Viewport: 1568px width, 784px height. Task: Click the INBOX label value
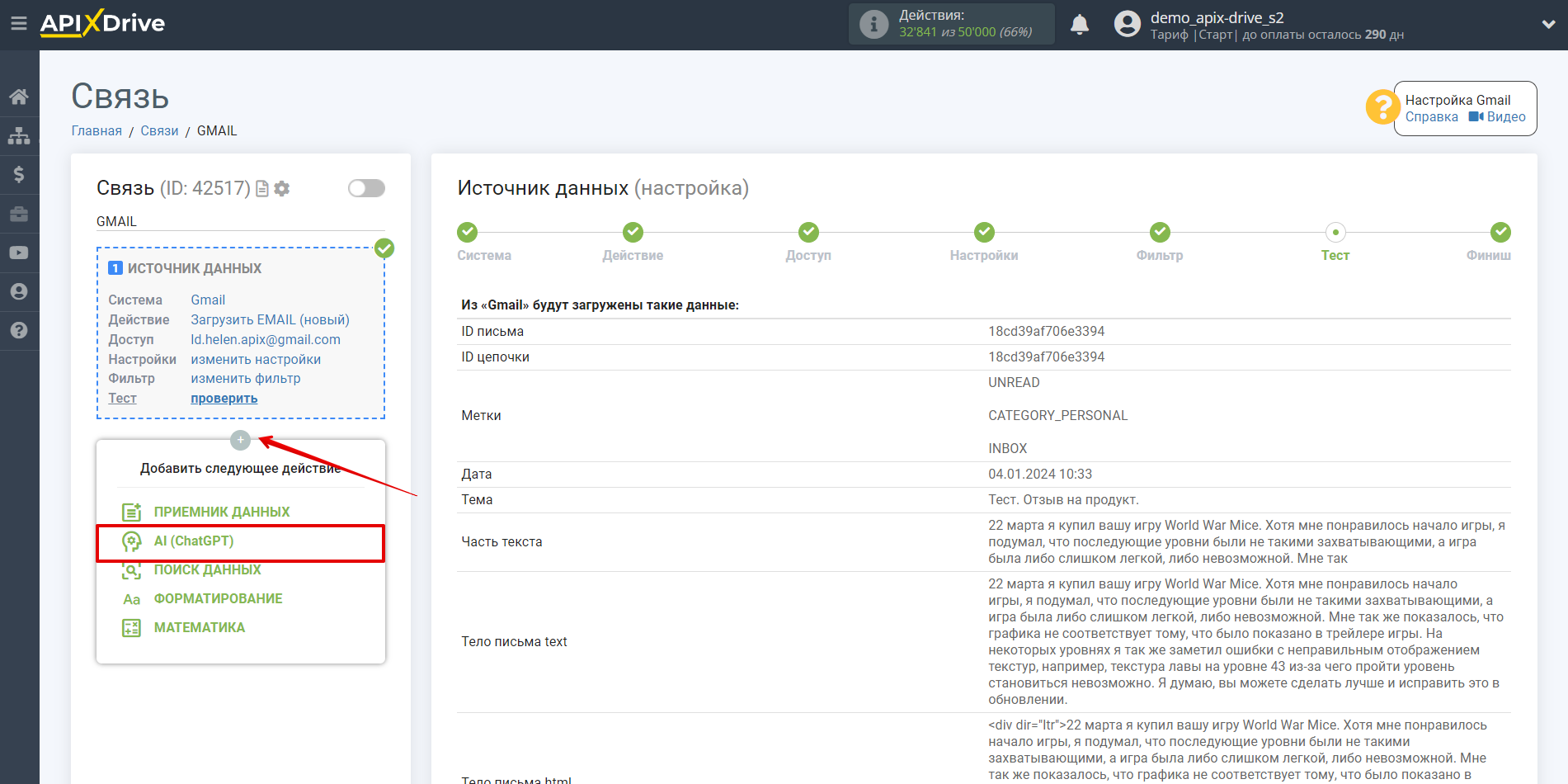pos(1008,449)
